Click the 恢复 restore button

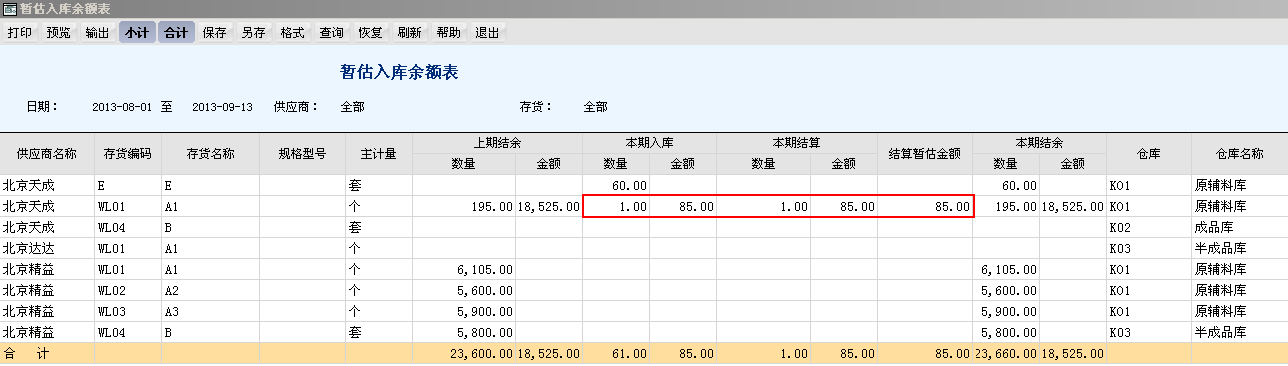371,32
